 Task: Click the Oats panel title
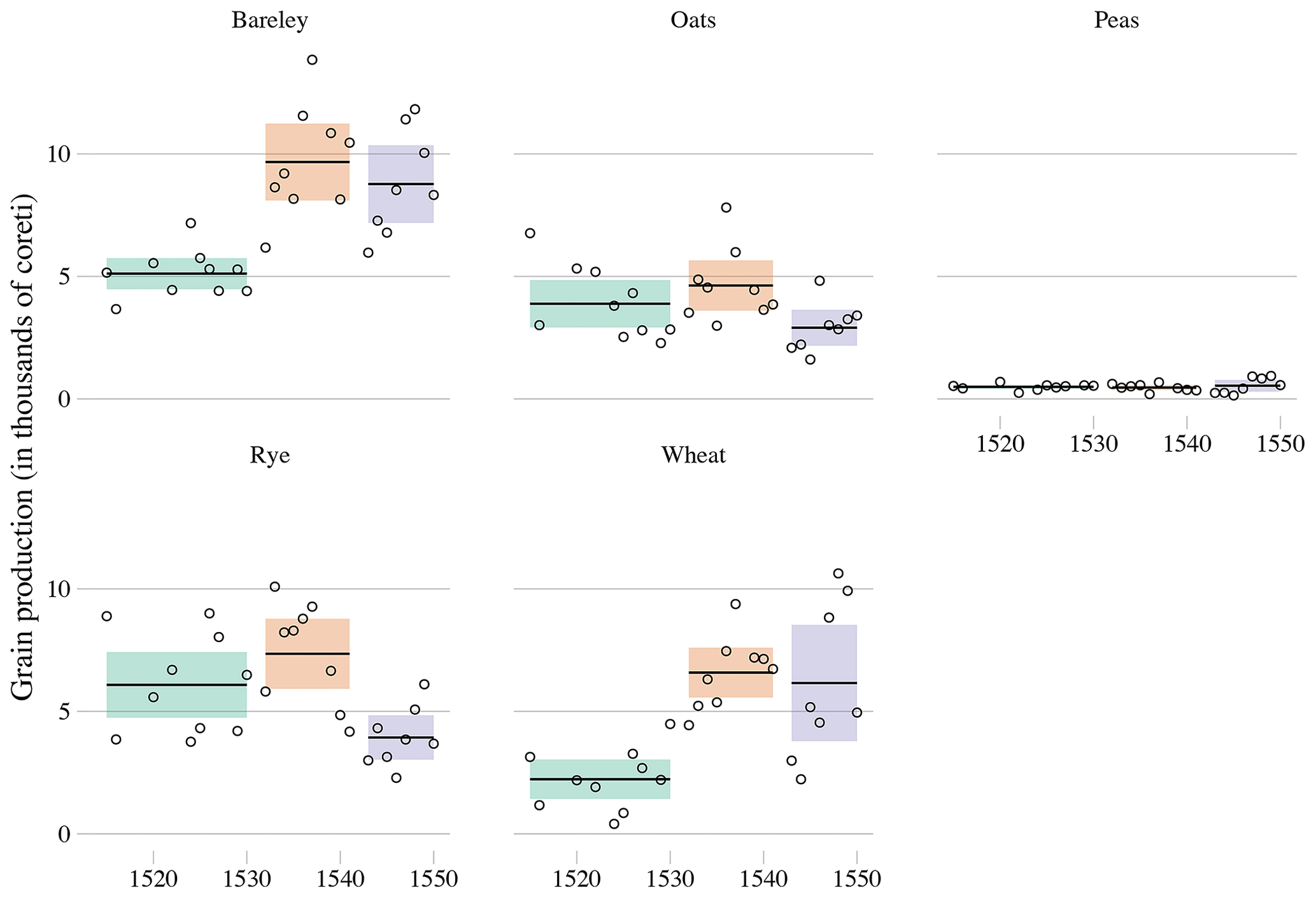click(693, 20)
